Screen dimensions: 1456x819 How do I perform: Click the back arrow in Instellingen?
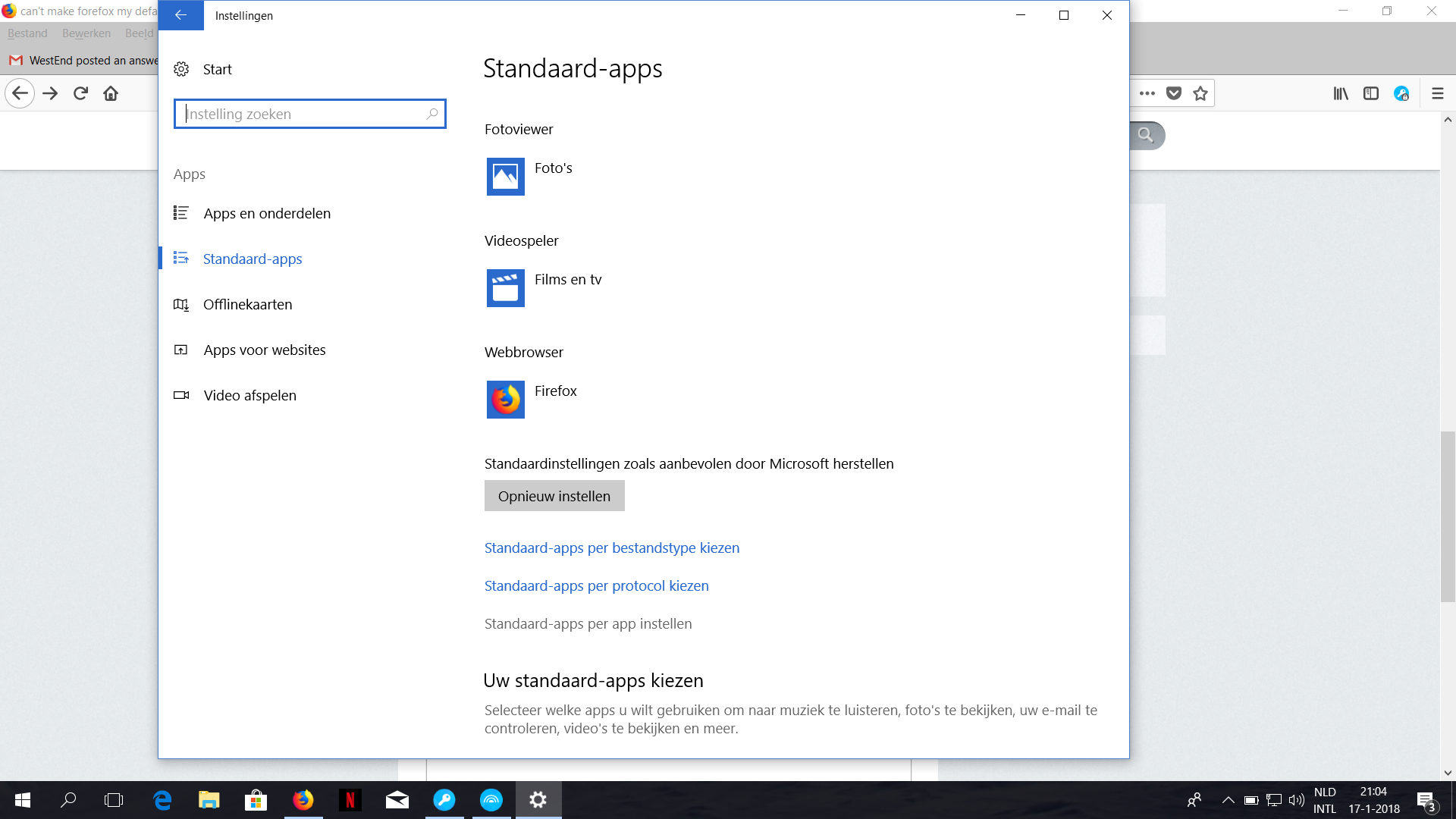[180, 15]
